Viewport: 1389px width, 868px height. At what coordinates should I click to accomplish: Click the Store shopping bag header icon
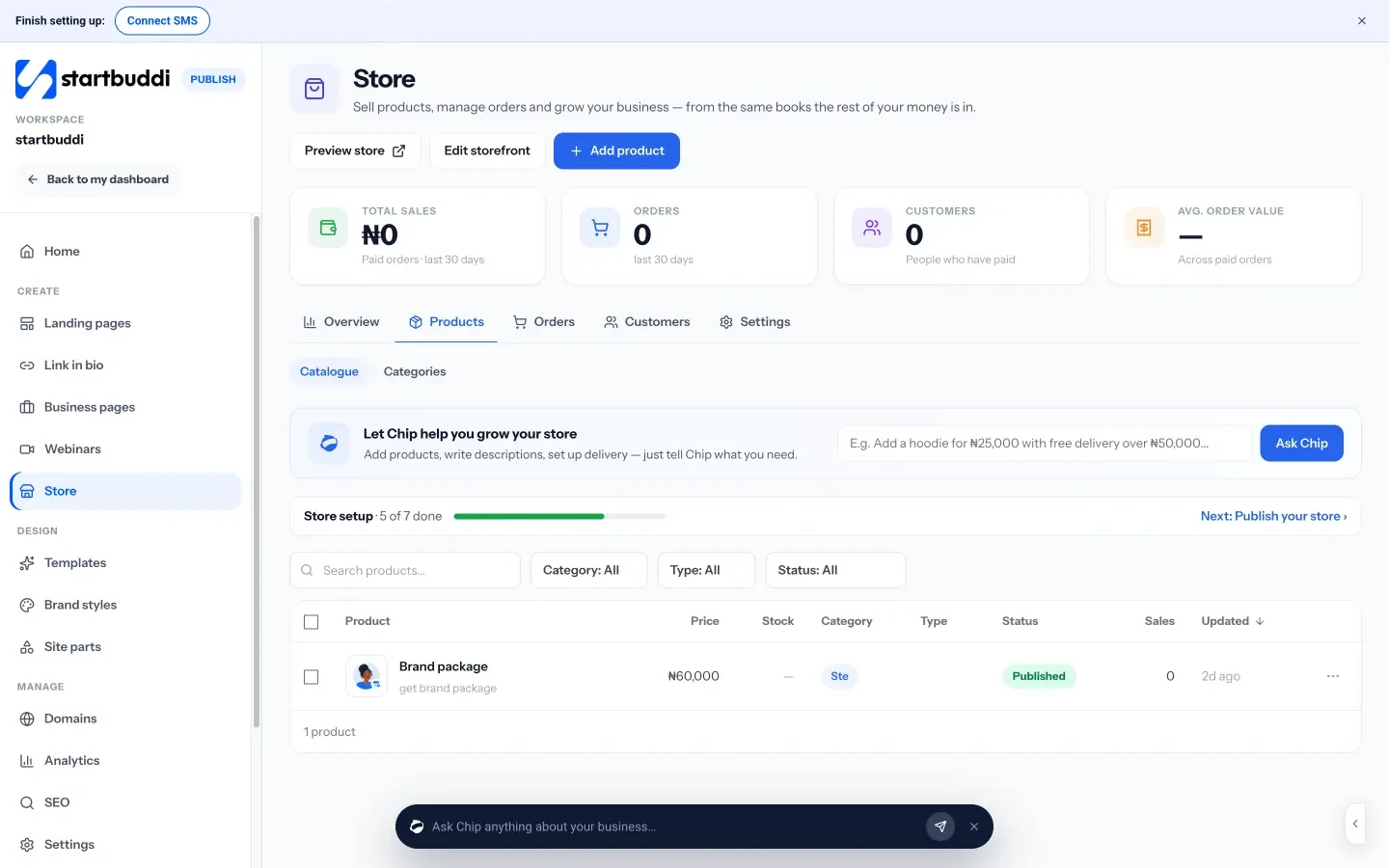click(x=314, y=89)
